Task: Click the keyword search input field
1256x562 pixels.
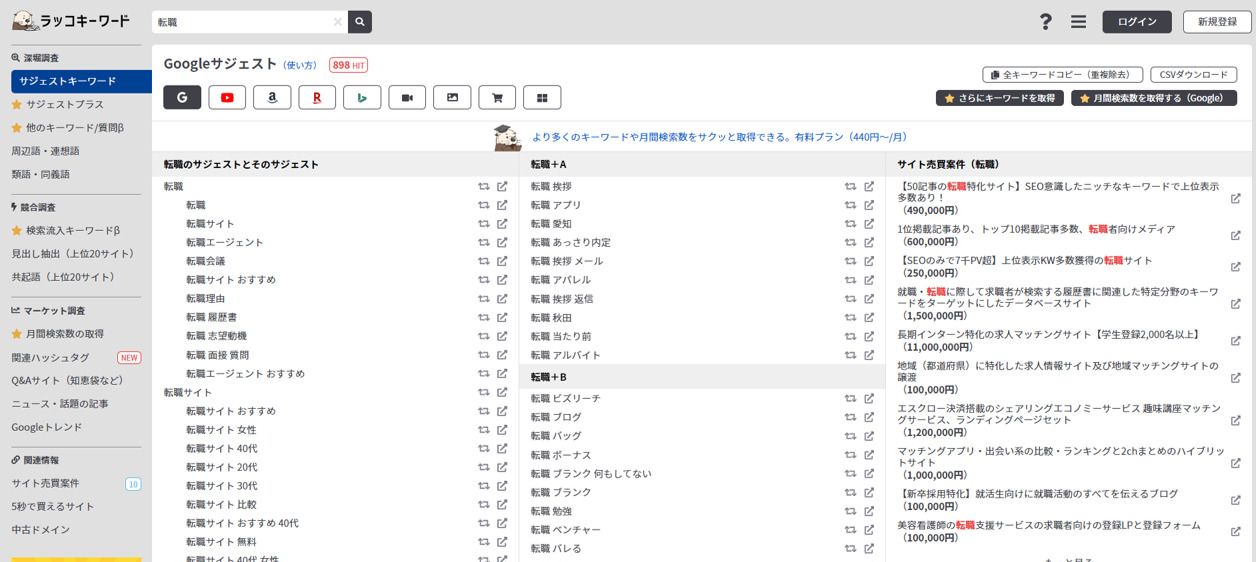Action: (245, 22)
